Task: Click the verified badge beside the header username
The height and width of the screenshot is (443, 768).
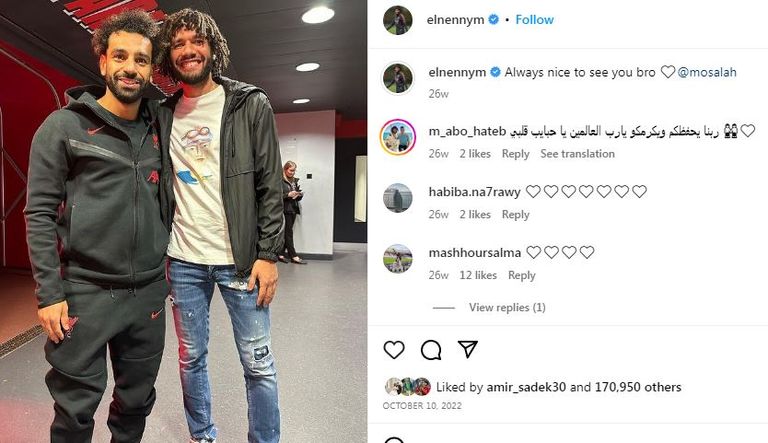Action: [x=494, y=20]
